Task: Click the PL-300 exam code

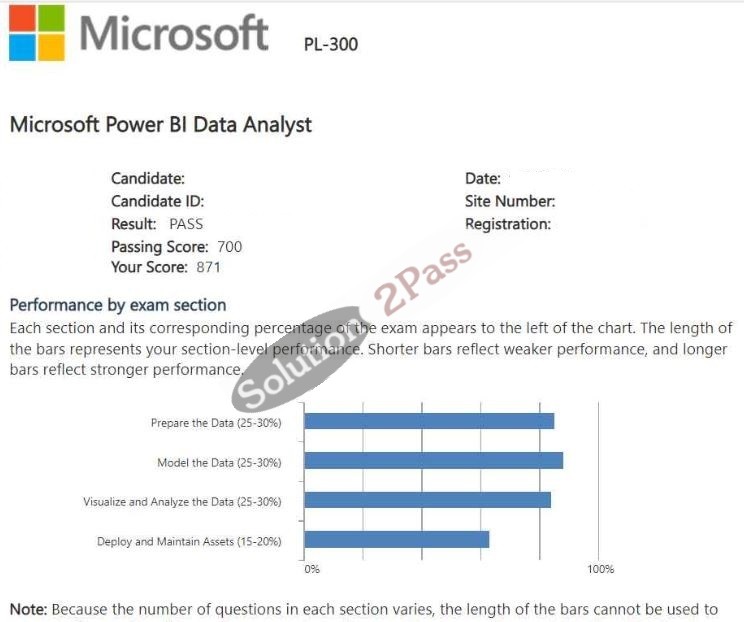Action: point(331,45)
